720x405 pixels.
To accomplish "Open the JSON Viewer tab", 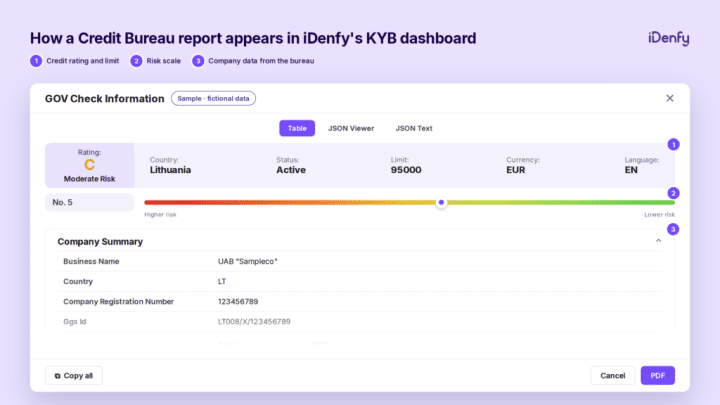I will pos(351,128).
